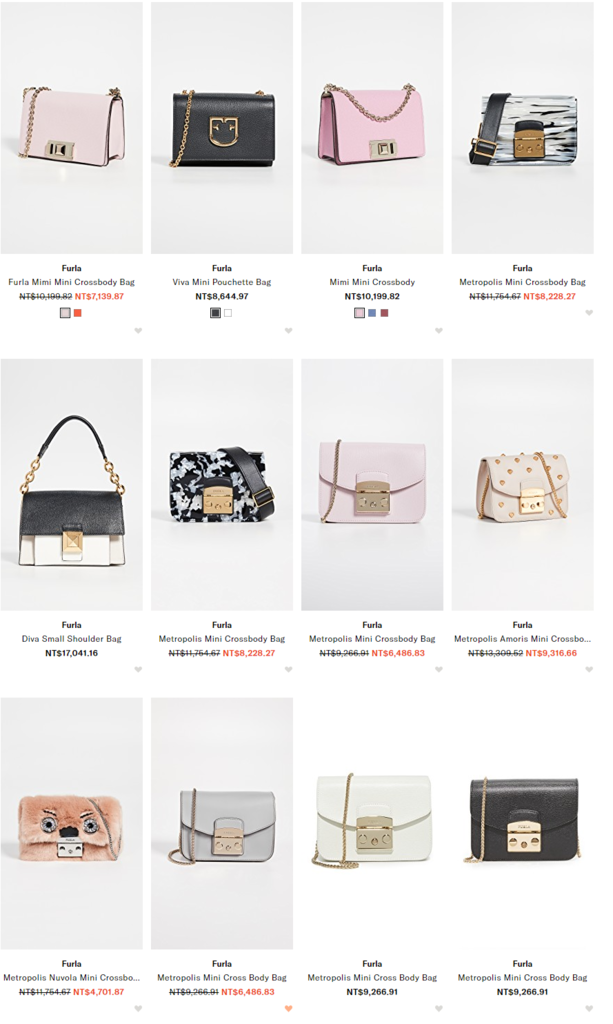Choose white swatch for Viva Mini Pouchette
Screen dimensions: 613x1024
[x=228, y=313]
